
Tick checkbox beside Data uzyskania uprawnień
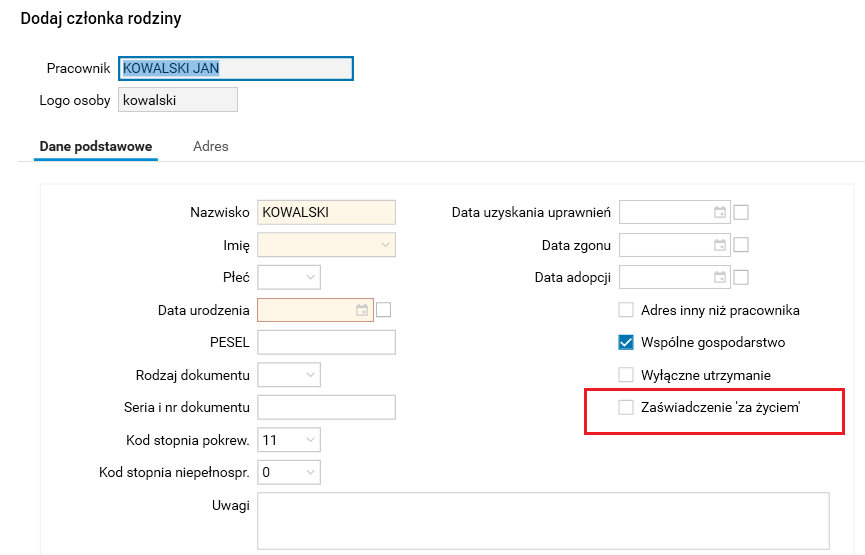coord(741,212)
